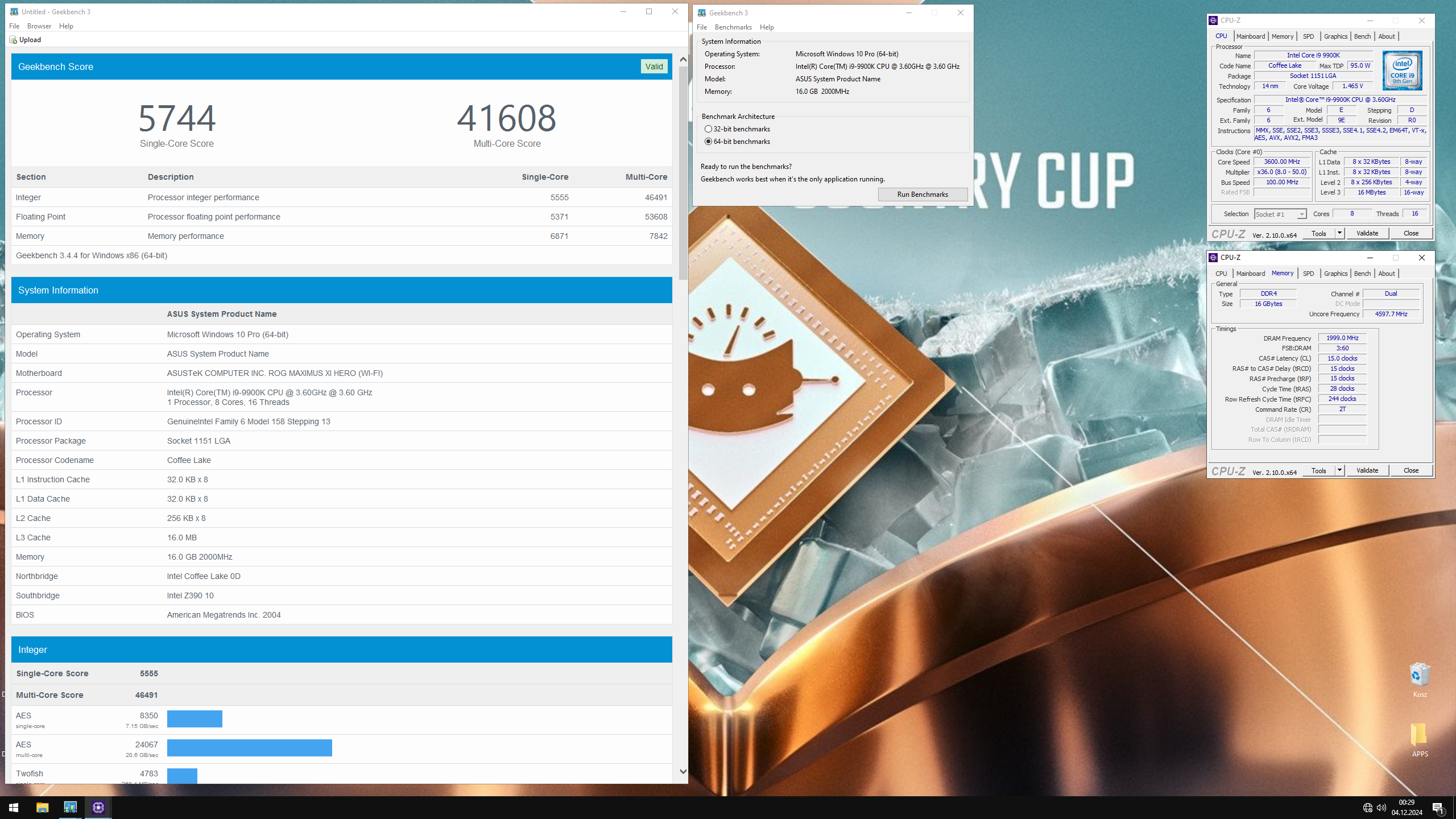Click Validate in the lower CPU-Z window
This screenshot has height=819, width=1456.
pos(1367,470)
